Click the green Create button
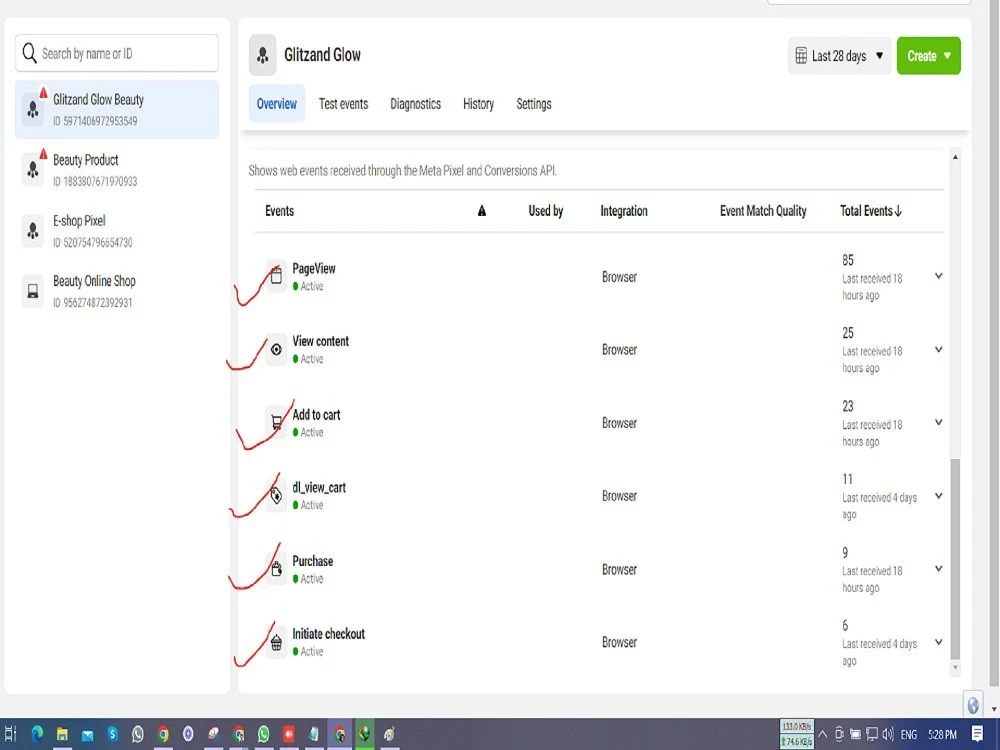Viewport: 1000px width, 750px height. coord(922,57)
